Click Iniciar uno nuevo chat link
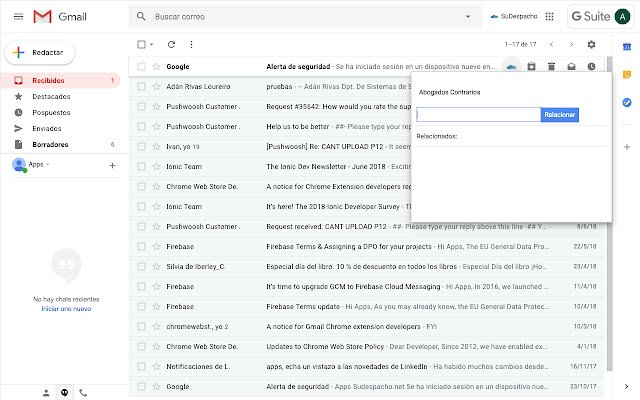The width and height of the screenshot is (640, 400). pyautogui.click(x=66, y=309)
